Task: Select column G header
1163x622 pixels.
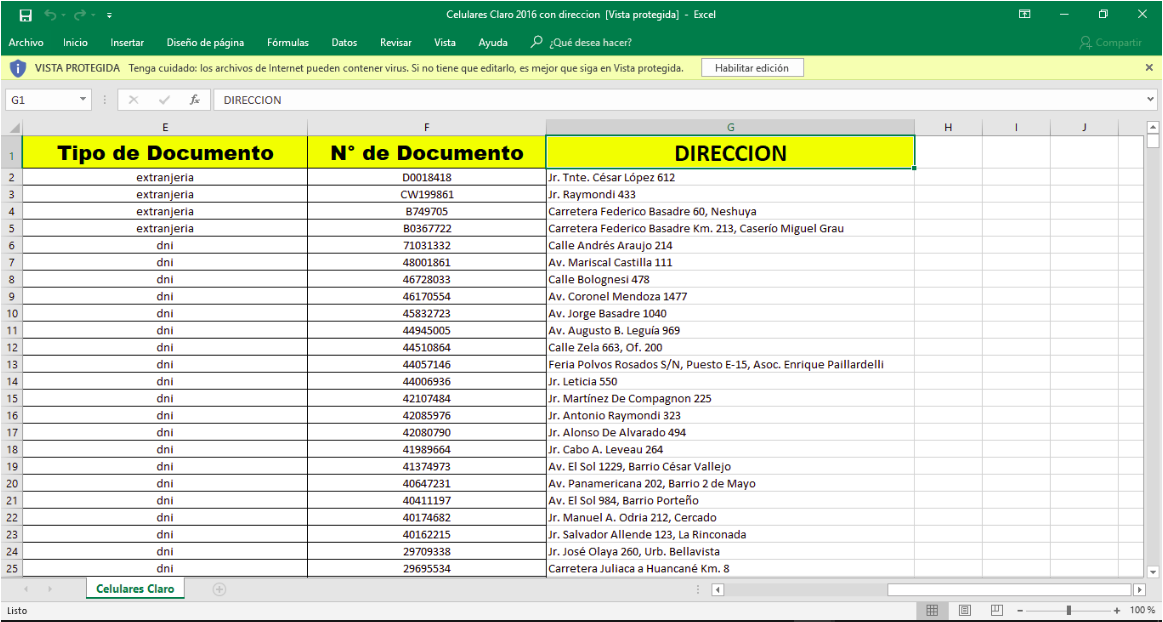Action: 730,128
